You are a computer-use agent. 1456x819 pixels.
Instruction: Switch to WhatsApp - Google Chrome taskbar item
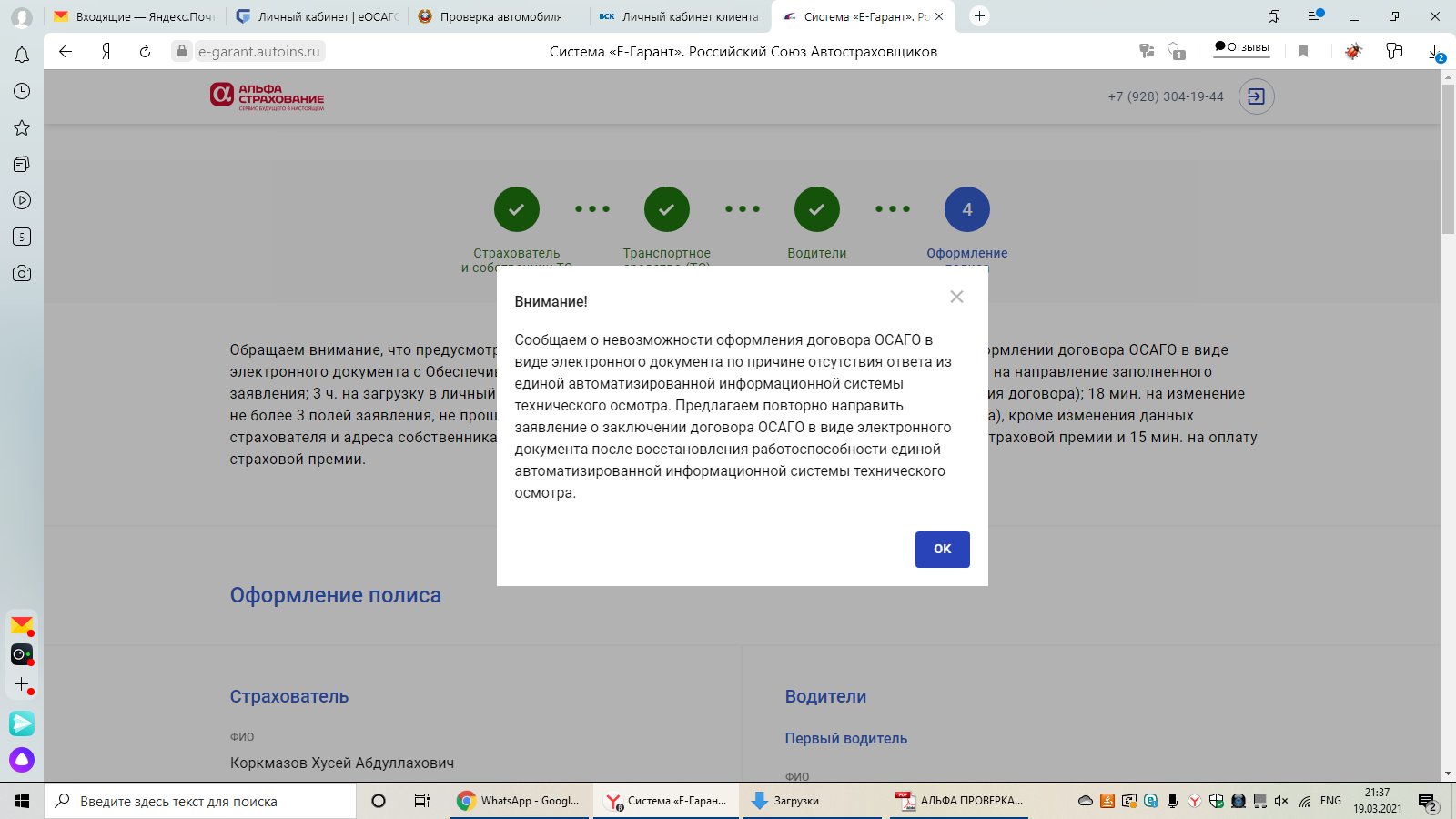point(521,801)
